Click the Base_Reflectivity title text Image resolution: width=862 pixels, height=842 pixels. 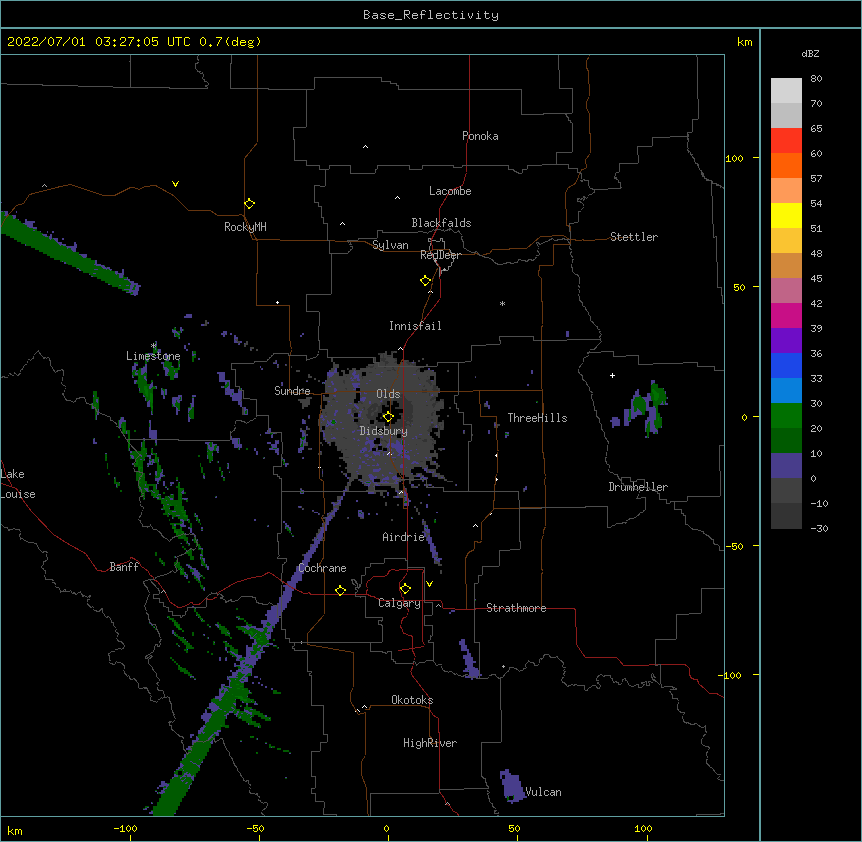431,15
